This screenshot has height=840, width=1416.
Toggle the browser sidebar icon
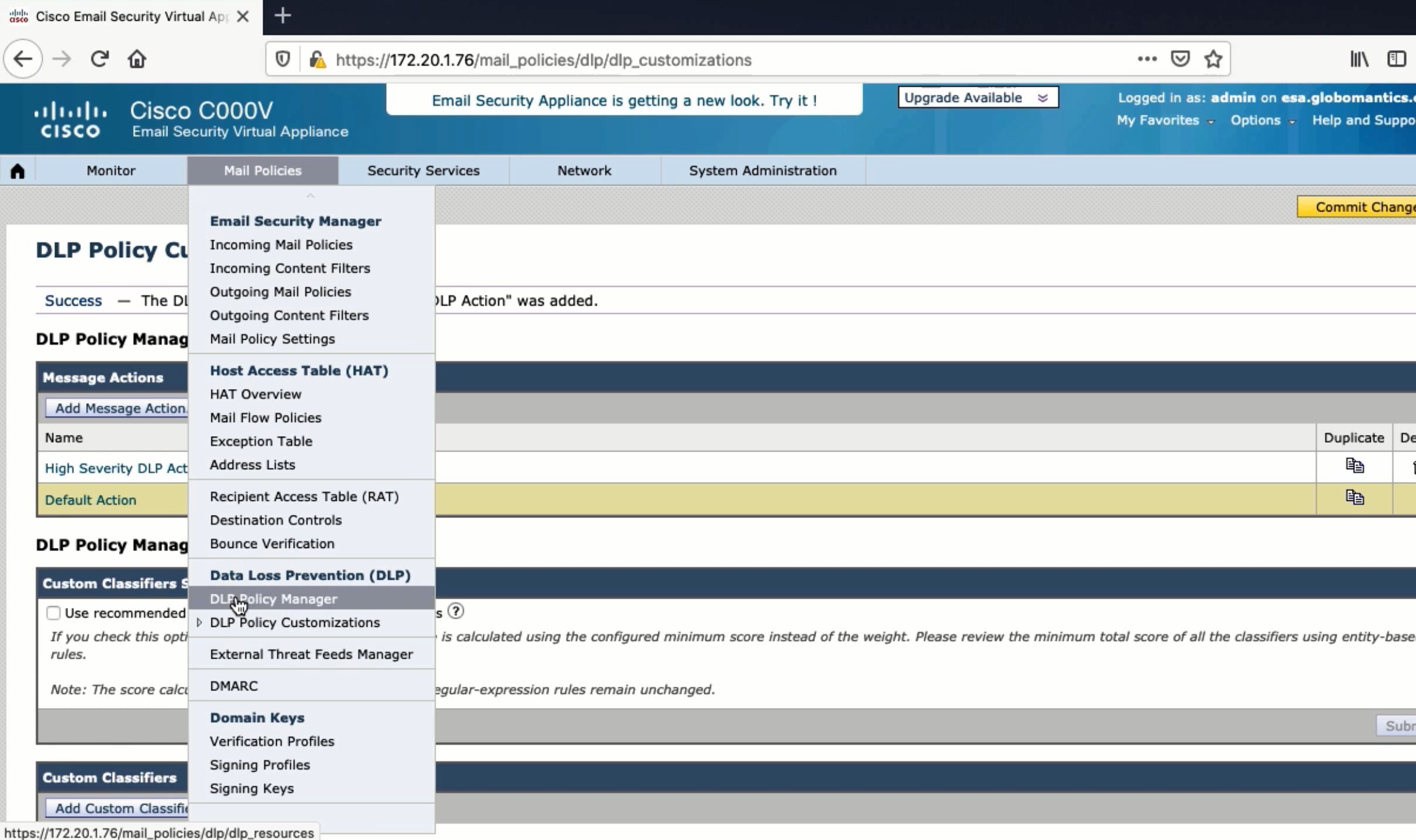(x=1396, y=59)
